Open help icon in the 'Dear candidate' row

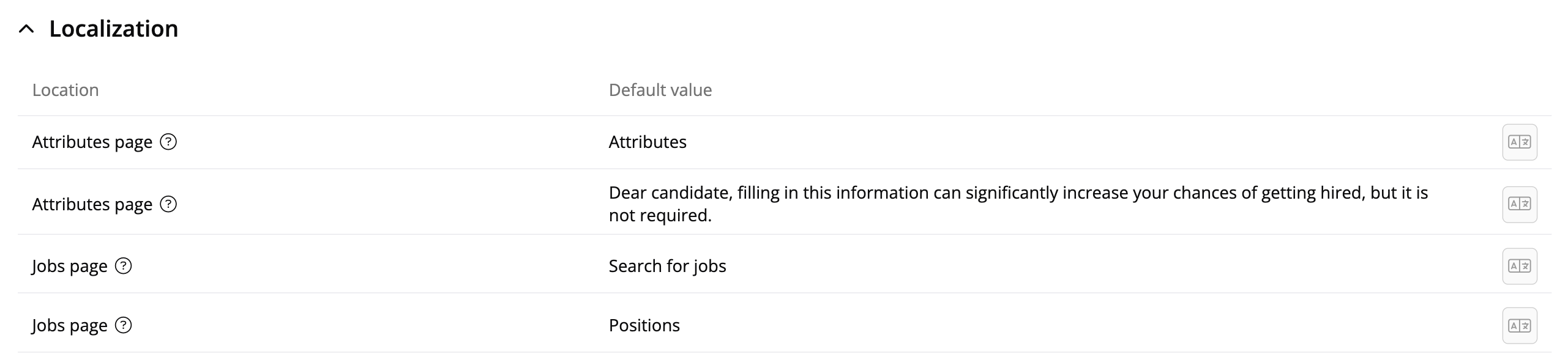168,204
